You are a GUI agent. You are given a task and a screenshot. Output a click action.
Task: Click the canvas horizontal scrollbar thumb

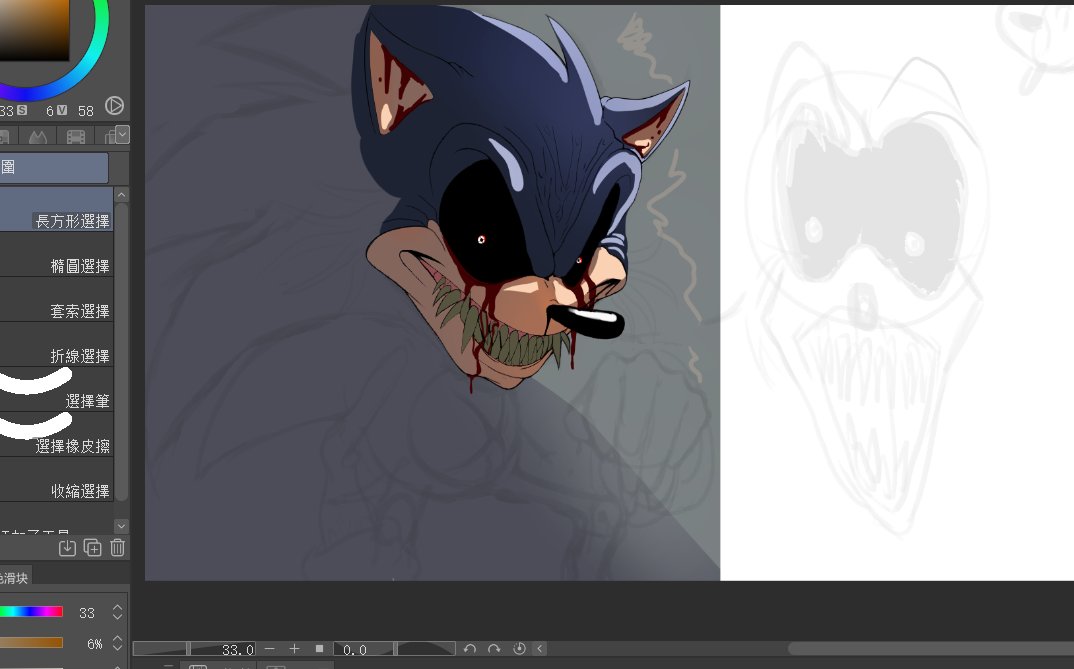coord(931,648)
